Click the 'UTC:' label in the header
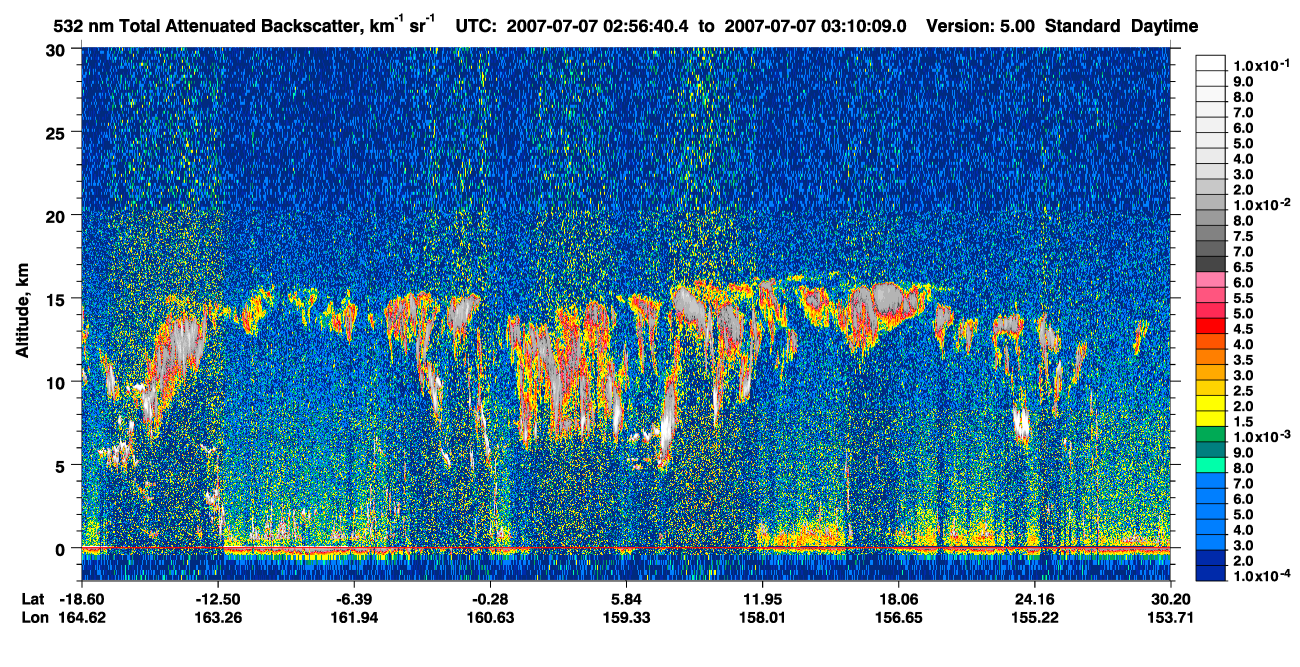 coord(477,26)
